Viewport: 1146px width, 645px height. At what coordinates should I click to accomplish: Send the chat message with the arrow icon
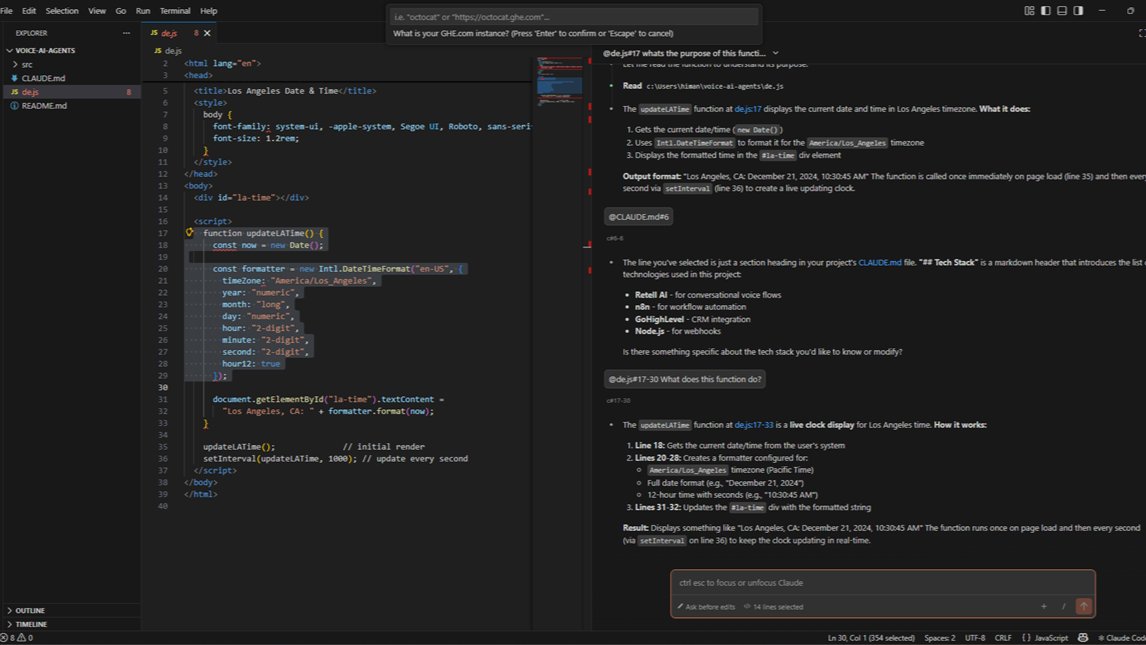[1084, 606]
